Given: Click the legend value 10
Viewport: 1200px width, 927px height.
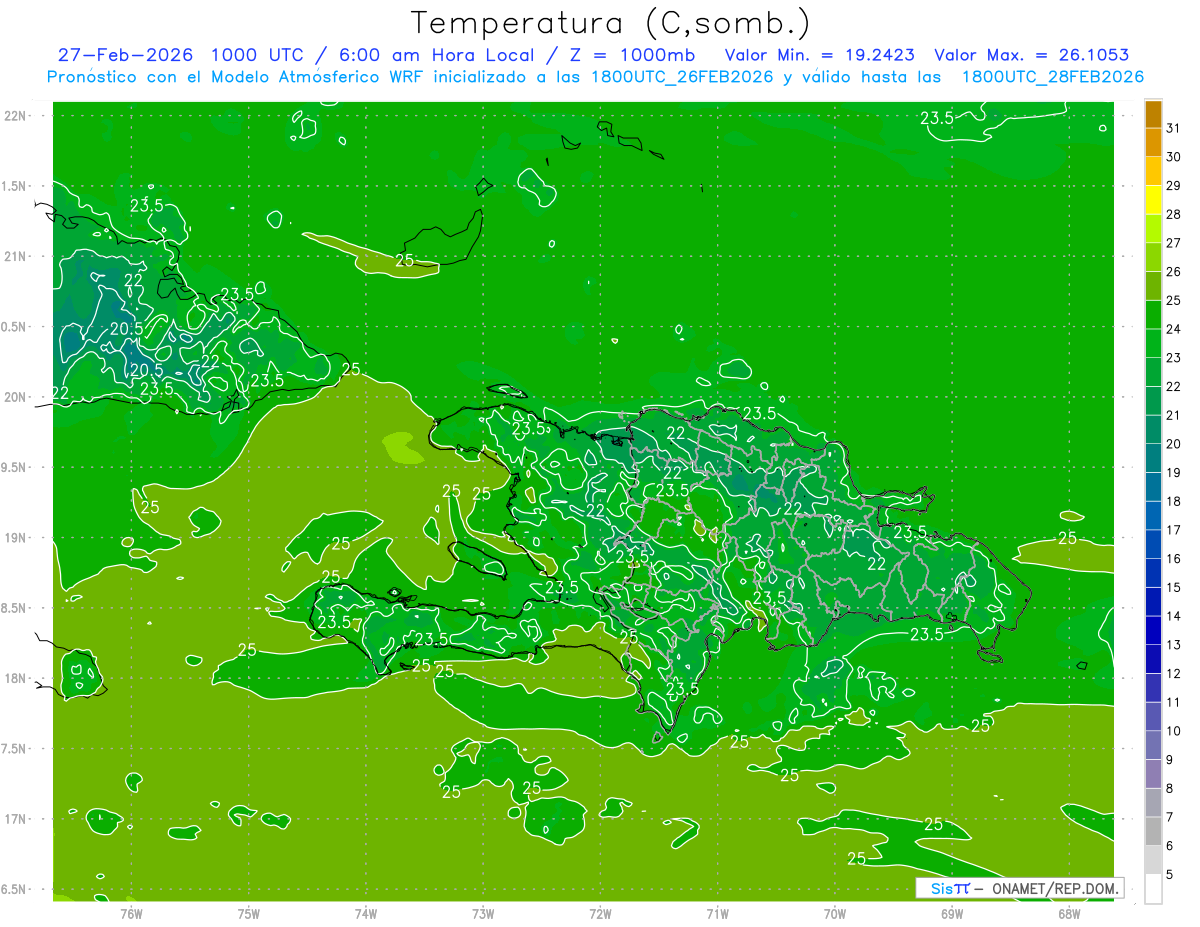Looking at the screenshot, I should tap(1174, 731).
